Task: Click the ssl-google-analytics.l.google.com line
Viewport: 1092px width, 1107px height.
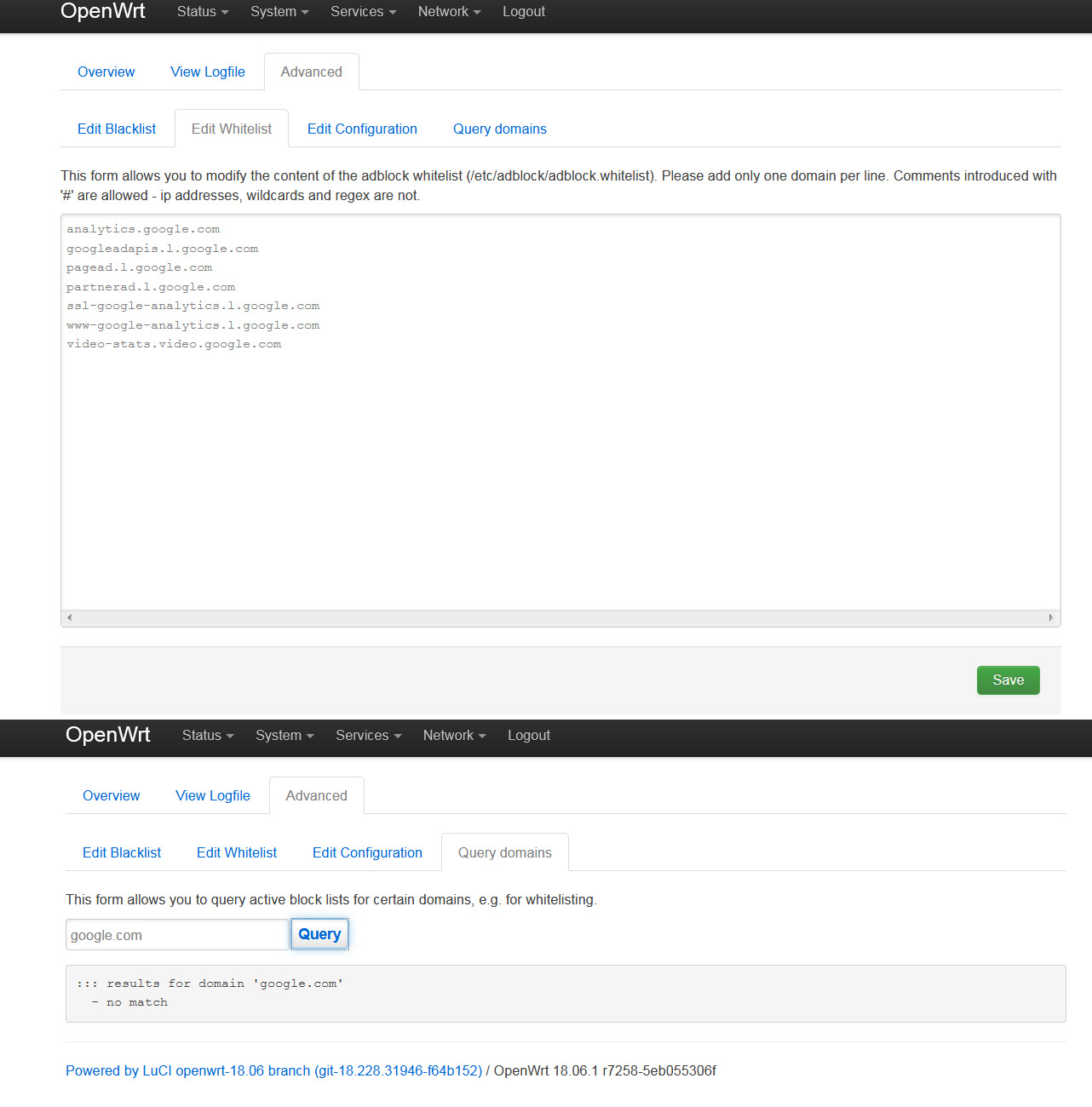Action: [193, 306]
